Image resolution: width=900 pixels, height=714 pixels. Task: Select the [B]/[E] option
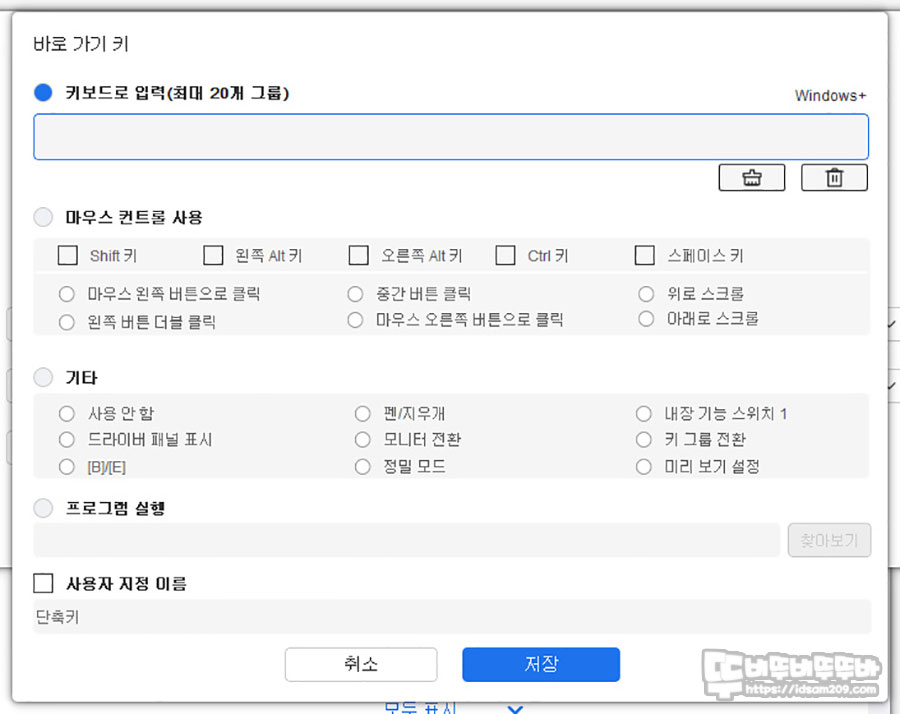pos(67,467)
